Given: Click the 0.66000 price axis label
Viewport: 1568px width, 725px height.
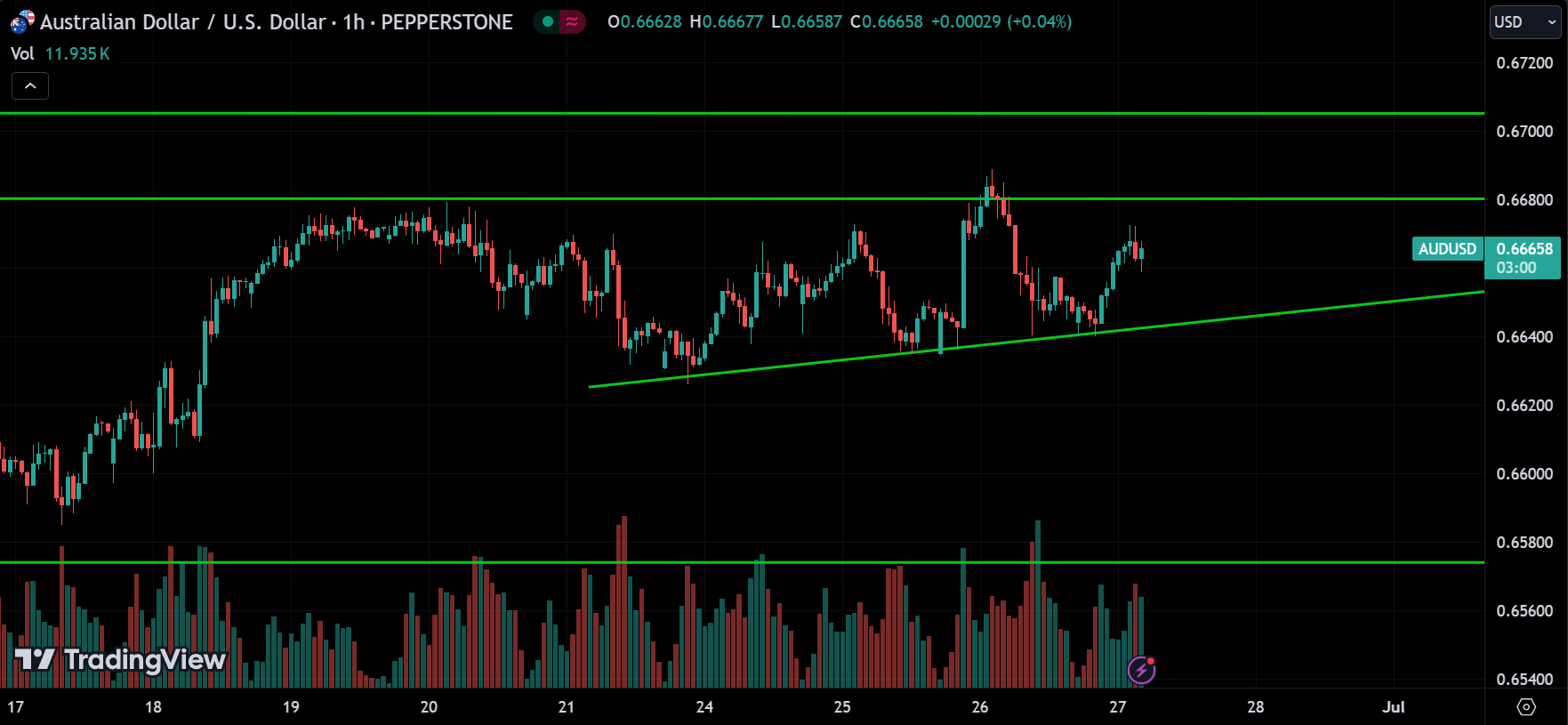Looking at the screenshot, I should tap(1524, 473).
